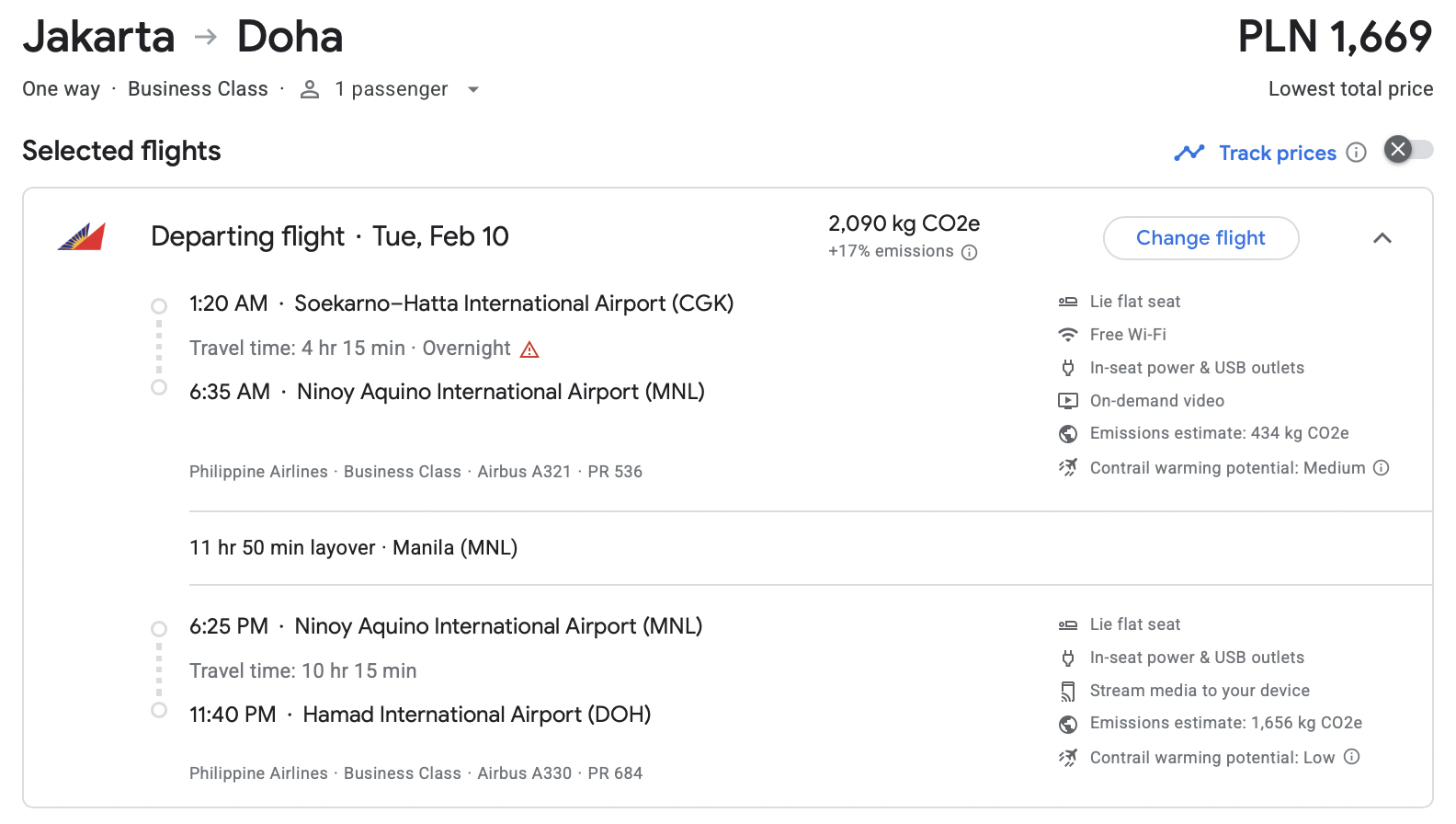Click info icon beside Contrail warming potential: Medium

click(1381, 467)
